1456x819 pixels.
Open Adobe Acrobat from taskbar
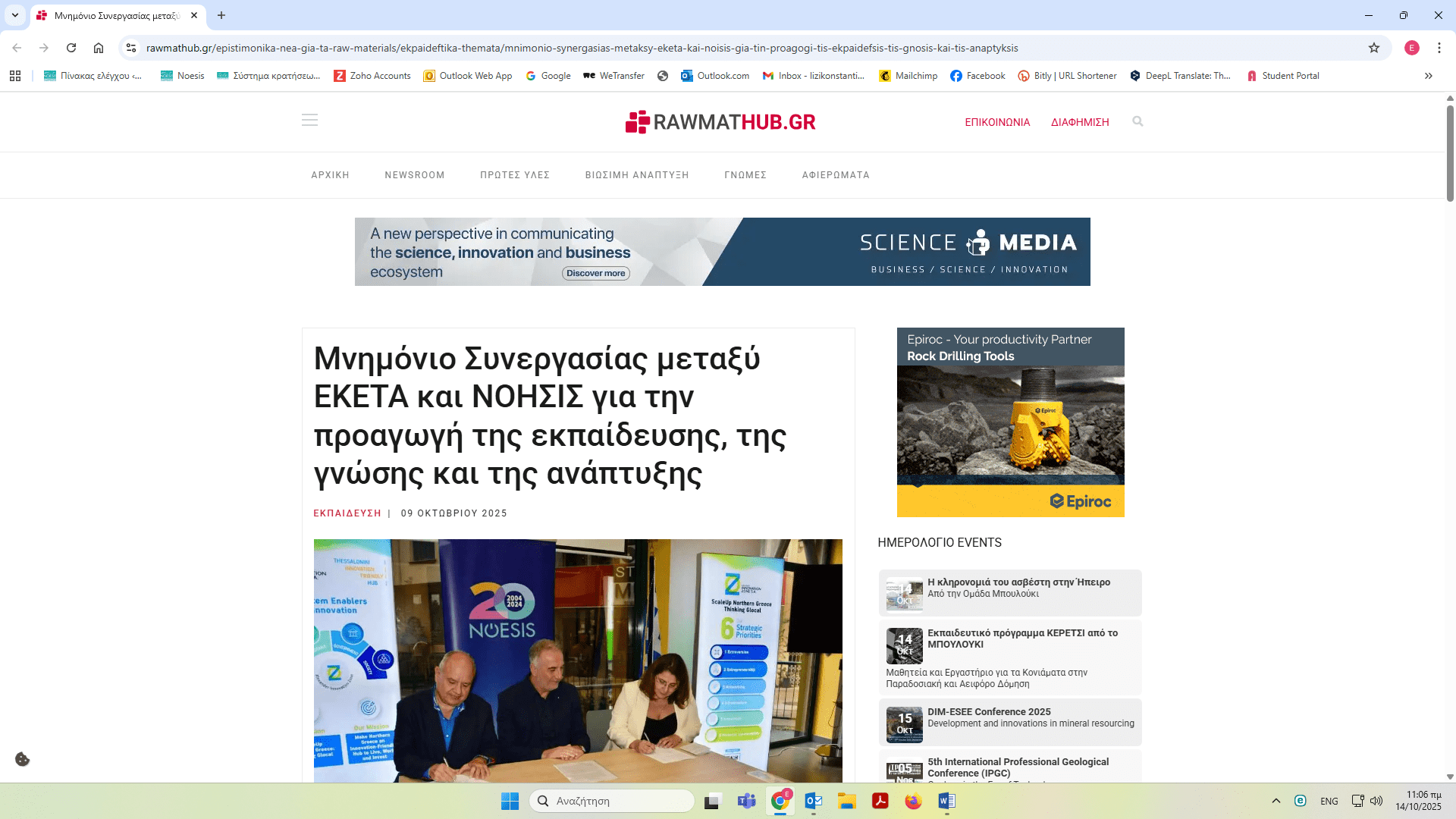[x=880, y=801]
